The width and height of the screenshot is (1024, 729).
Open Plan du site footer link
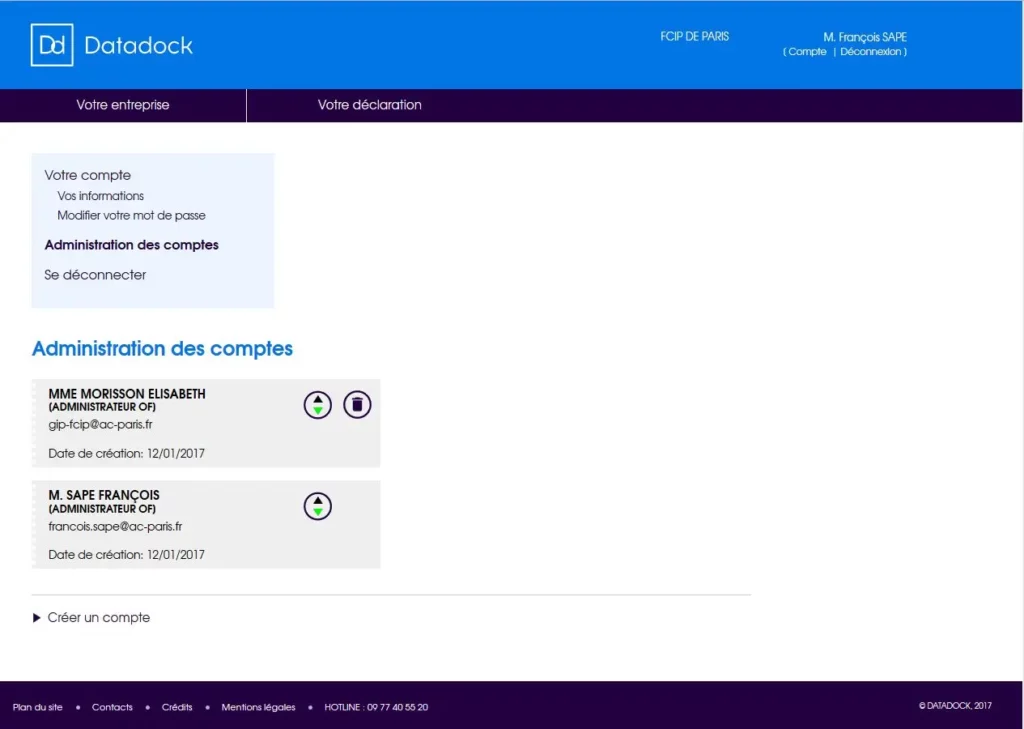point(38,707)
